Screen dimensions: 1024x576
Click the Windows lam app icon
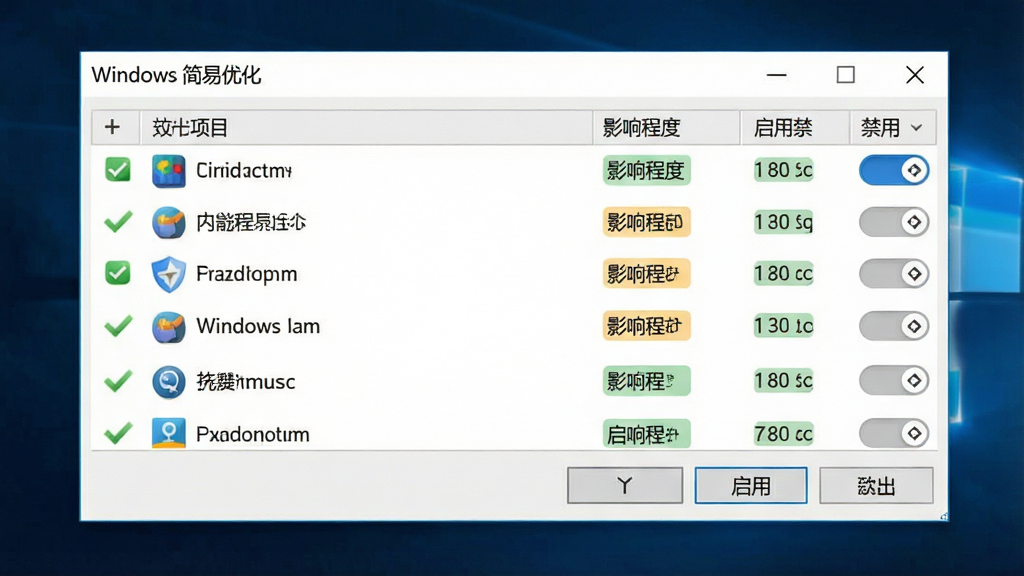click(168, 327)
